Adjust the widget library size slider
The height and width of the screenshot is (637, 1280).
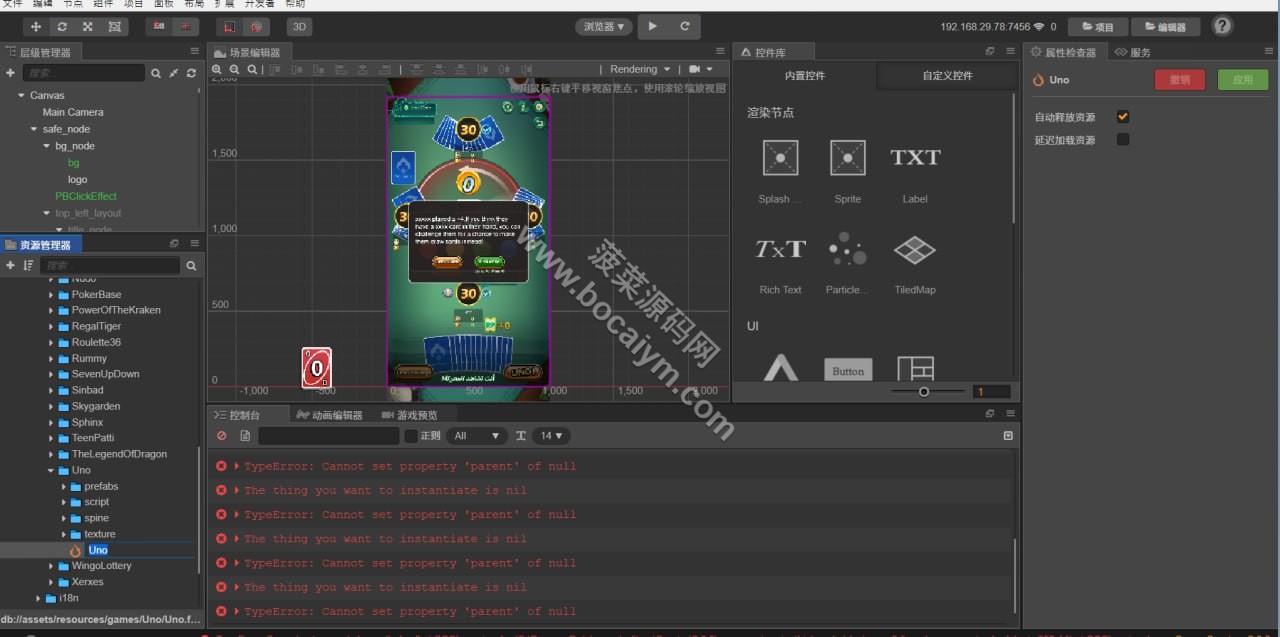point(924,391)
